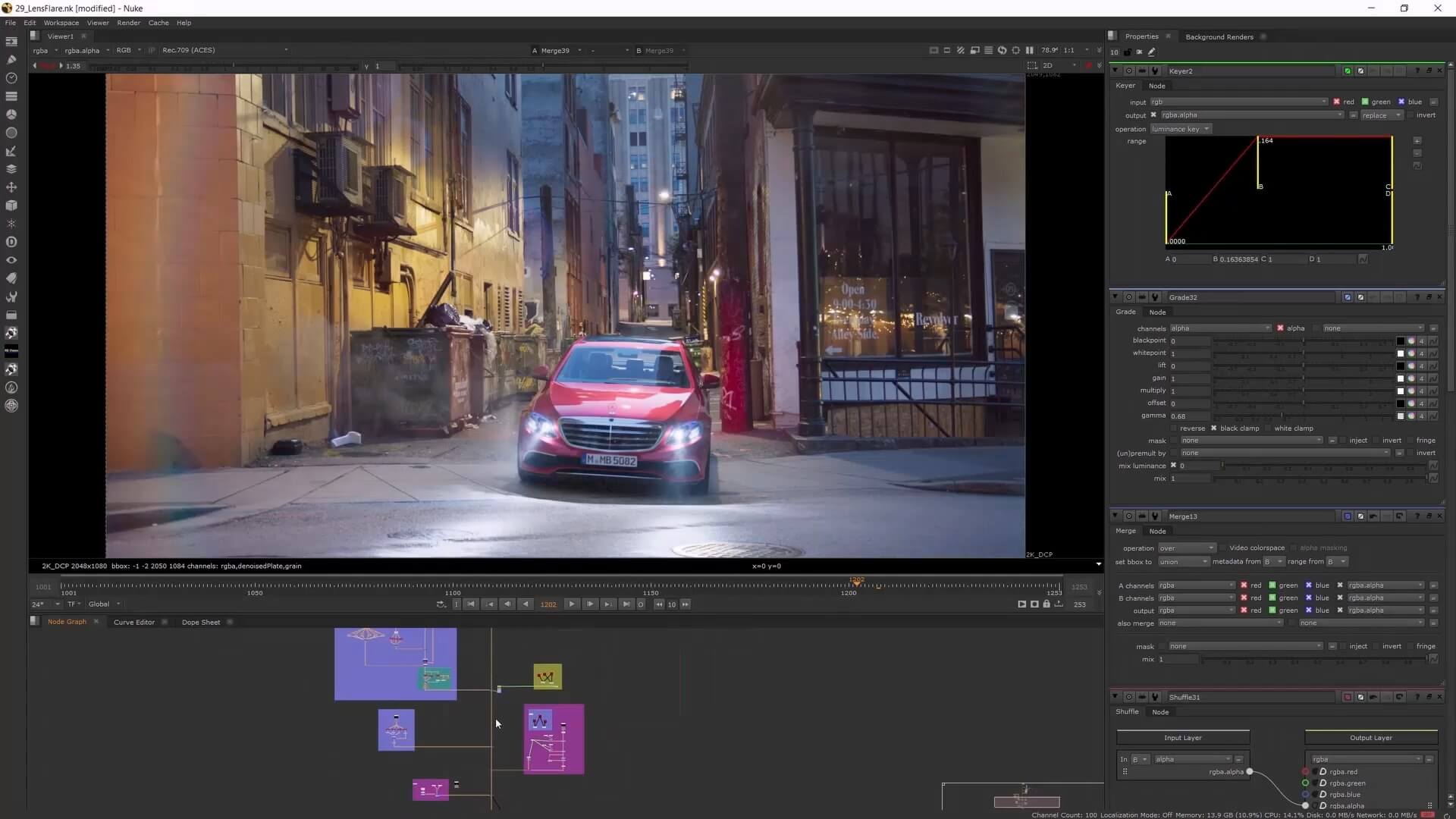Open Grade32 channels alpha dropdown
Screen dimensions: 1456x819
pyautogui.click(x=1220, y=328)
